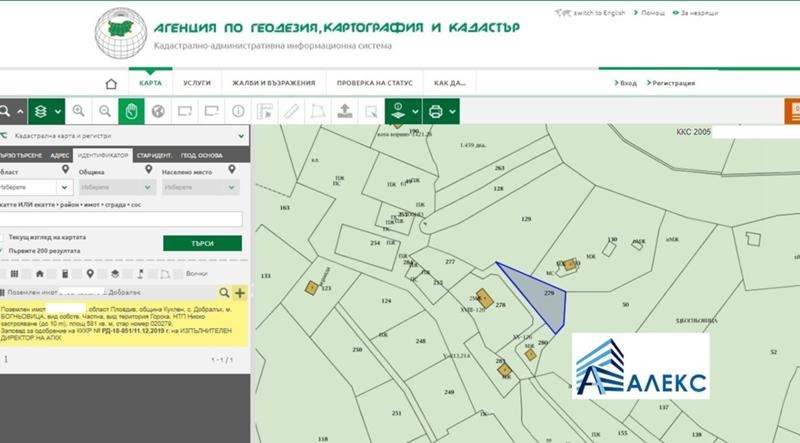Zoom to result using magnifier icon
Viewport: 800px width, 443px height.
tap(223, 293)
